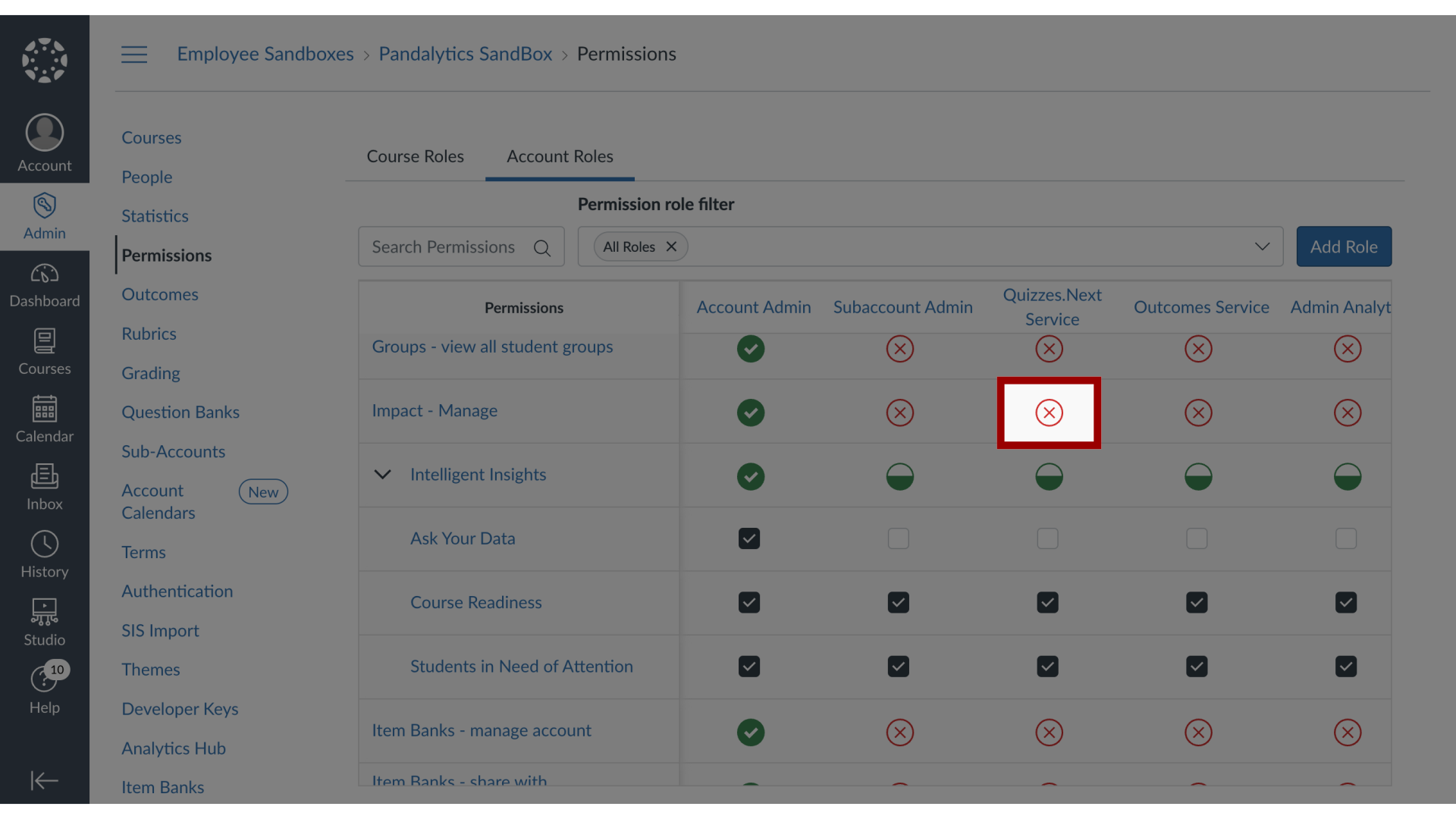The height and width of the screenshot is (819, 1456).
Task: Open Sub-Accounts in the admin menu
Action: point(174,452)
